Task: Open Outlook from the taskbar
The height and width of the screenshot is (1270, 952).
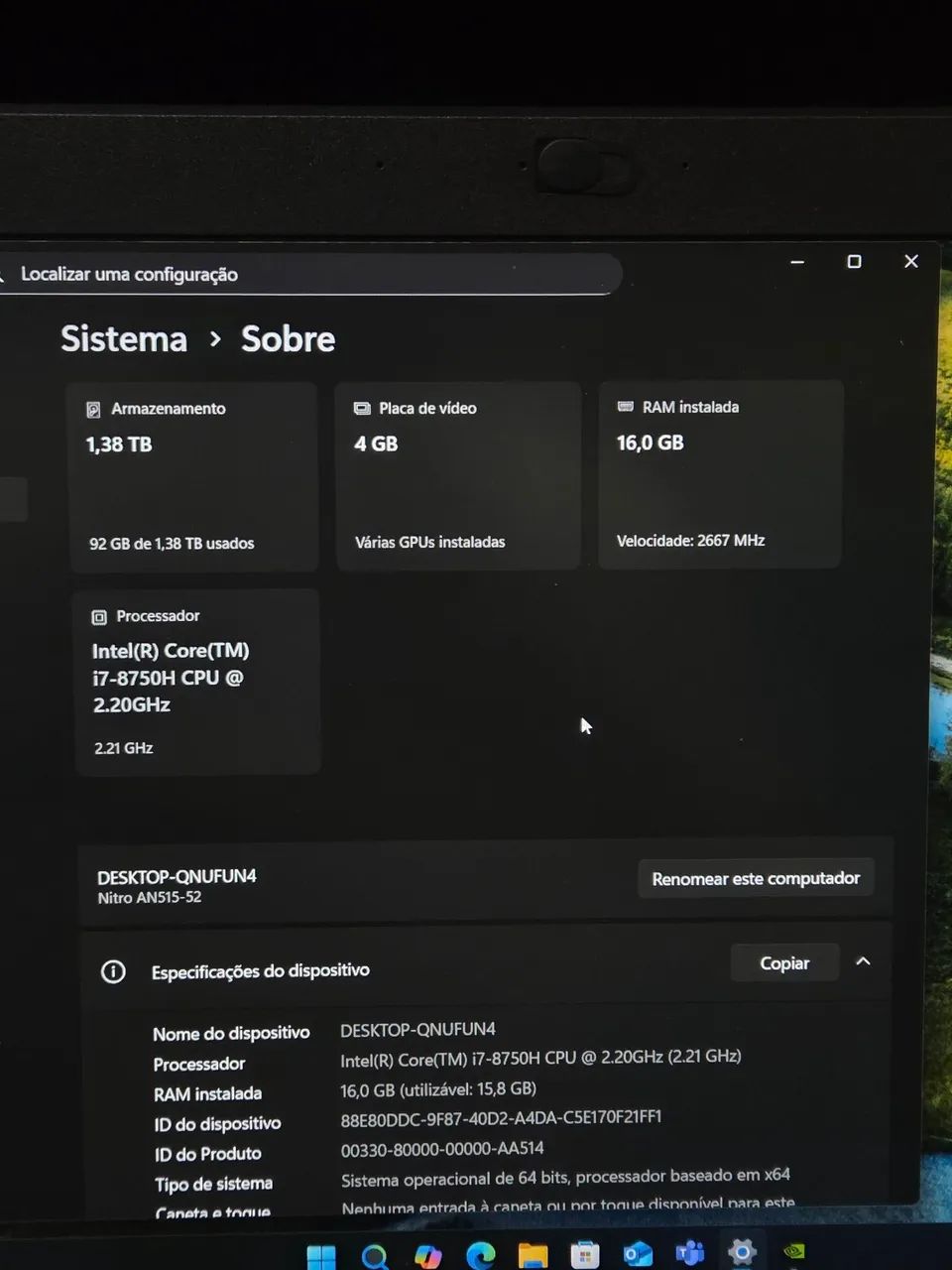Action: (x=638, y=1255)
